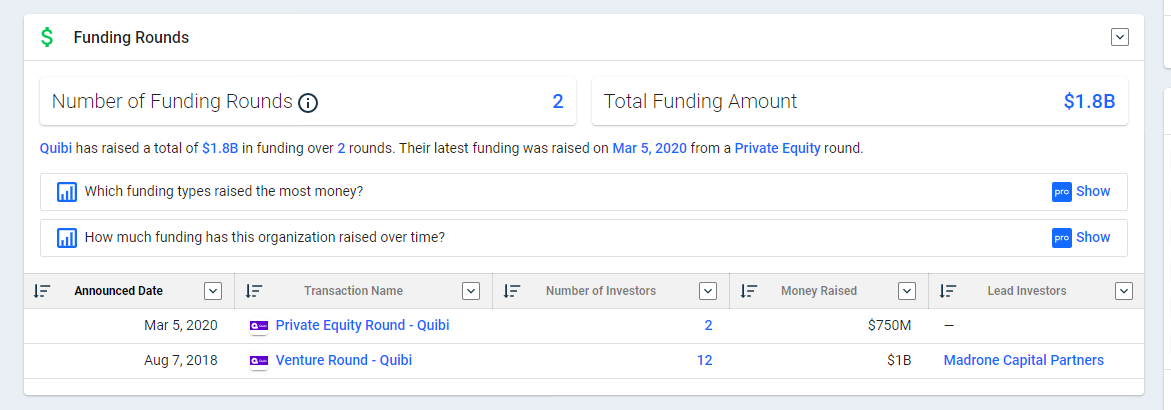The width and height of the screenshot is (1171, 410).
Task: Click chart icon for funding types question
Action: pyautogui.click(x=67, y=192)
